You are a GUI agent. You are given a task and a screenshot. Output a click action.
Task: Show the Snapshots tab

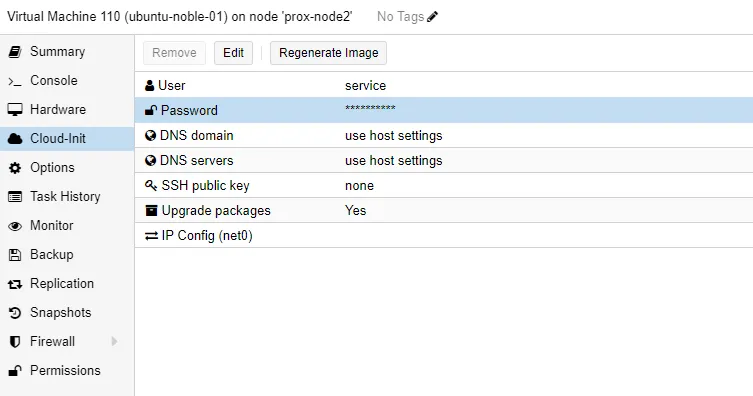click(x=67, y=312)
